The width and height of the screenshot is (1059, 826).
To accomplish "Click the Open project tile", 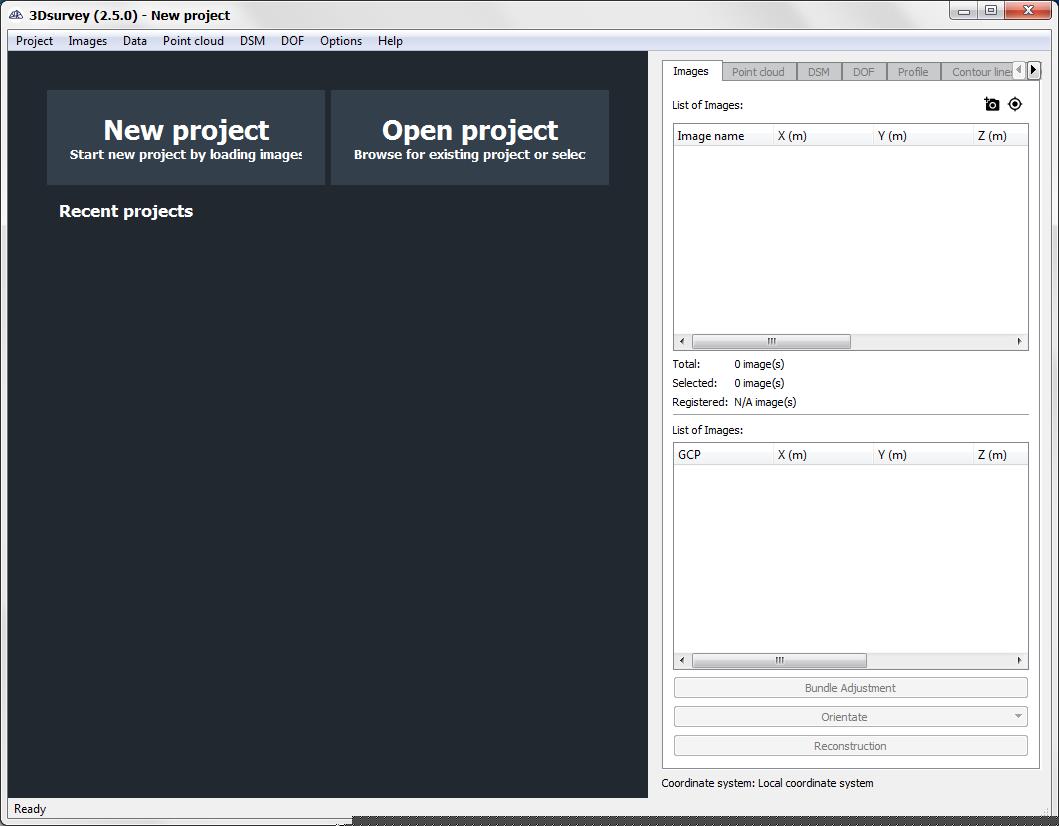I will tap(470, 137).
